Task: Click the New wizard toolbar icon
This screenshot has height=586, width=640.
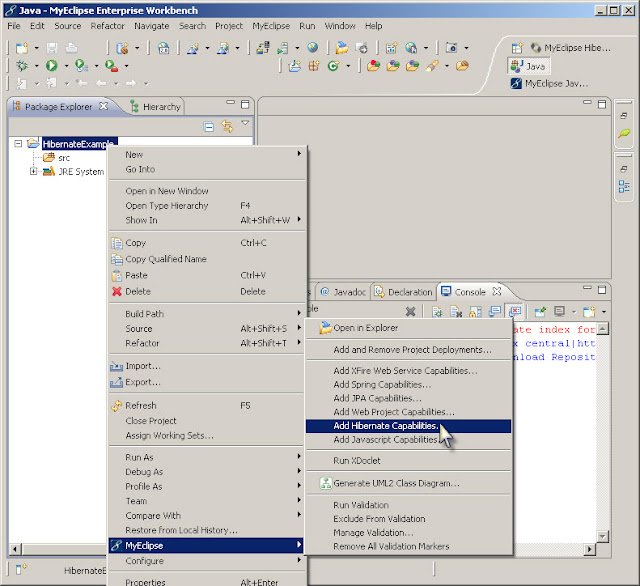Action: pyautogui.click(x=22, y=48)
